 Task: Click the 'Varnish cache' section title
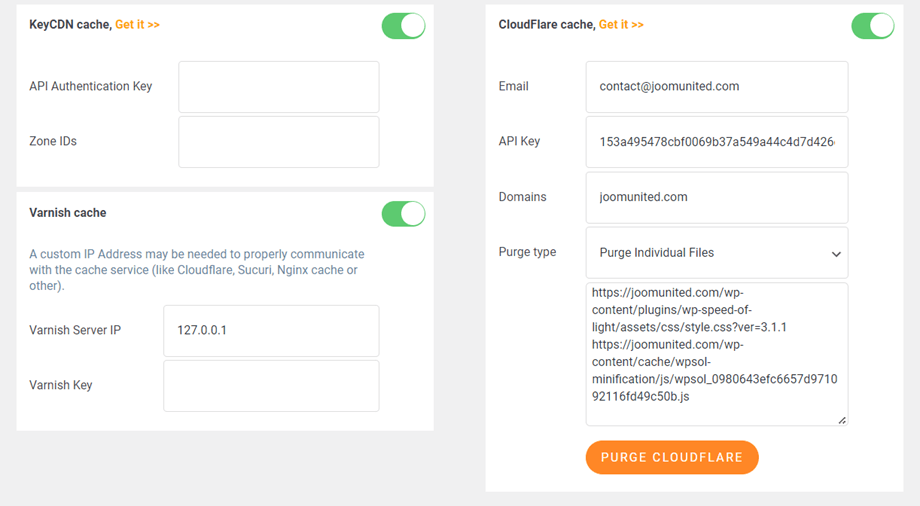point(68,213)
